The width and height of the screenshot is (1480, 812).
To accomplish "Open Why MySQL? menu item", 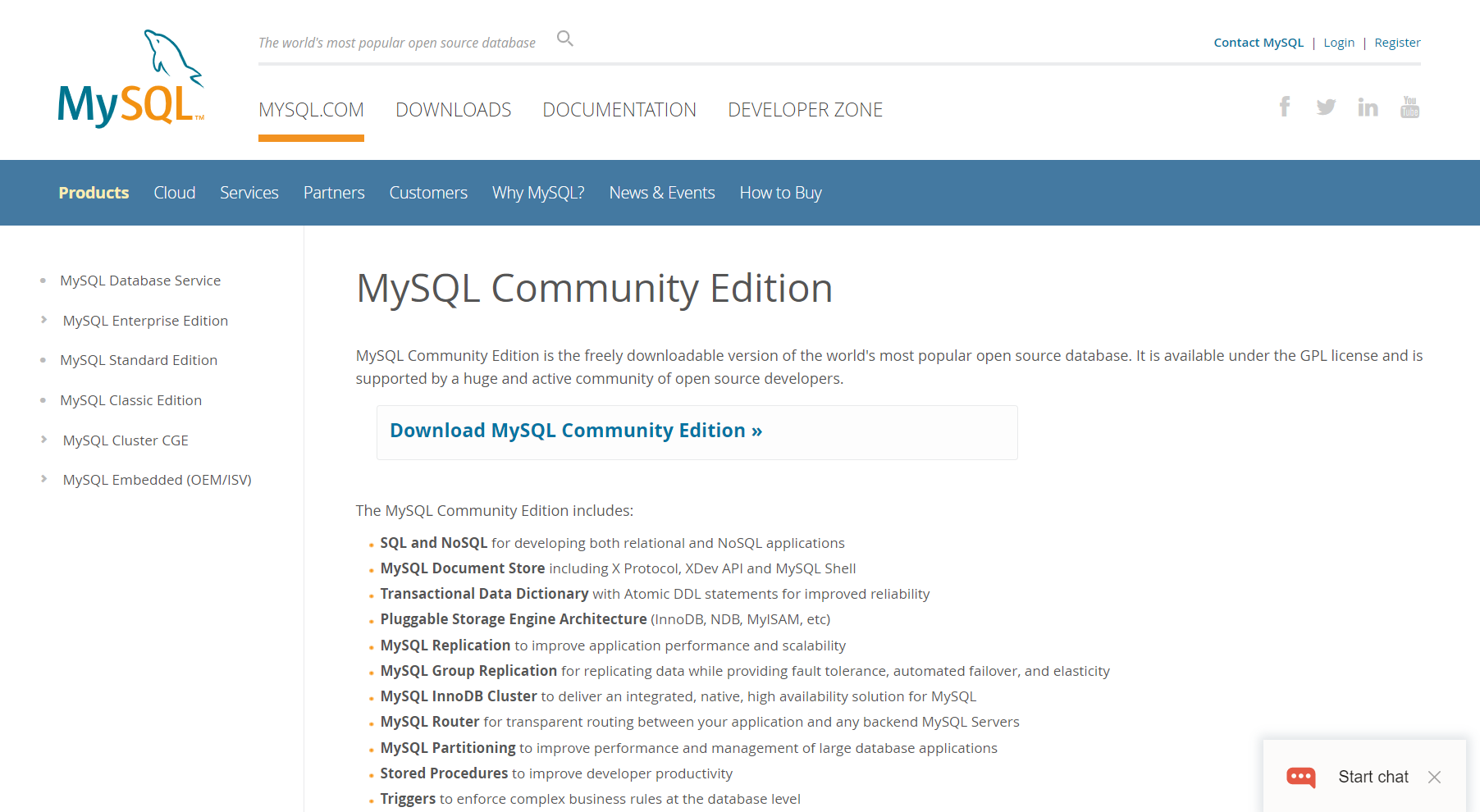I will [538, 193].
